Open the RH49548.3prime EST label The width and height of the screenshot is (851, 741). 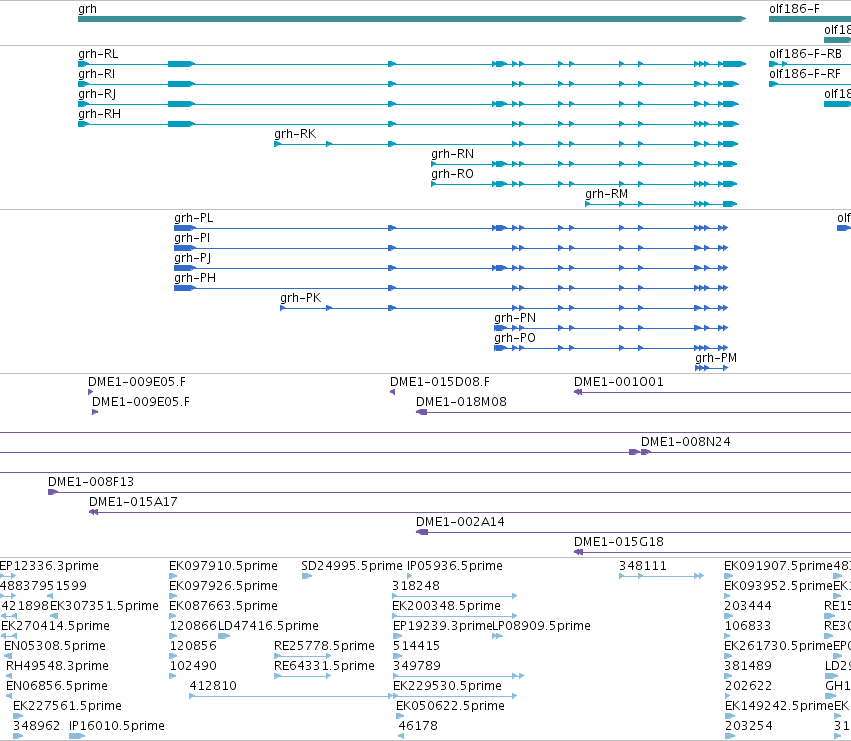[58, 667]
